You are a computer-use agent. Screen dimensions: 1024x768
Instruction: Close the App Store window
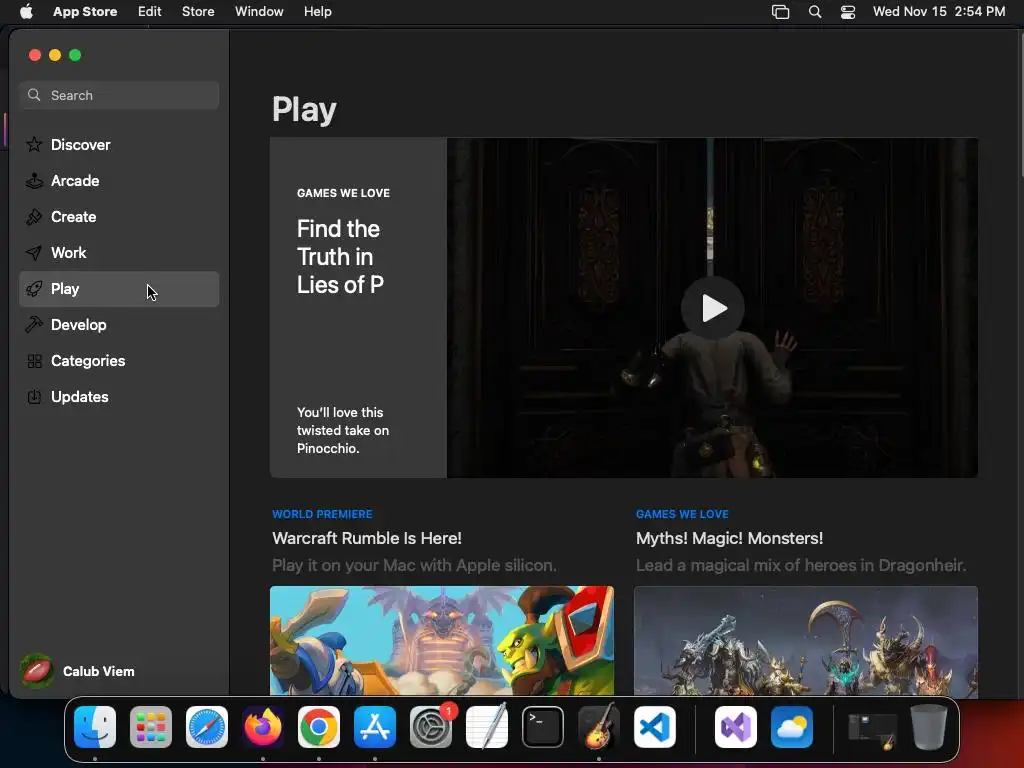[35, 55]
